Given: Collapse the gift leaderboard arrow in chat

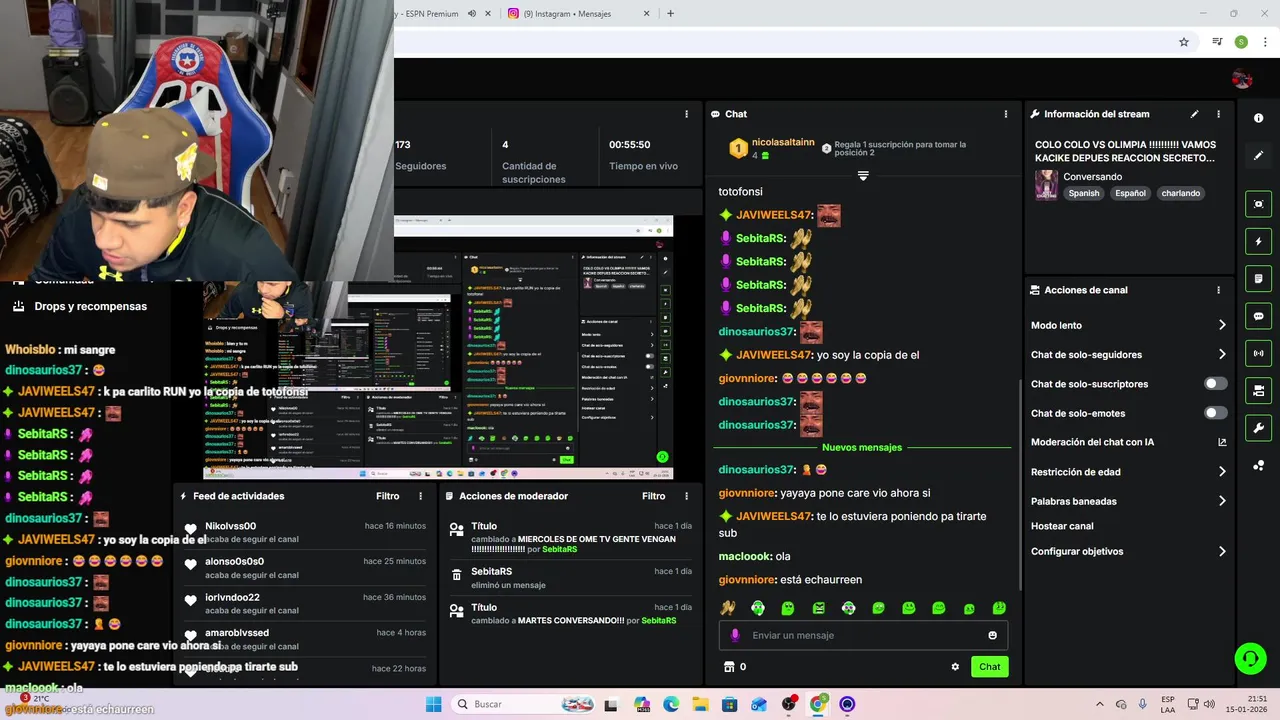Looking at the screenshot, I should [x=863, y=176].
